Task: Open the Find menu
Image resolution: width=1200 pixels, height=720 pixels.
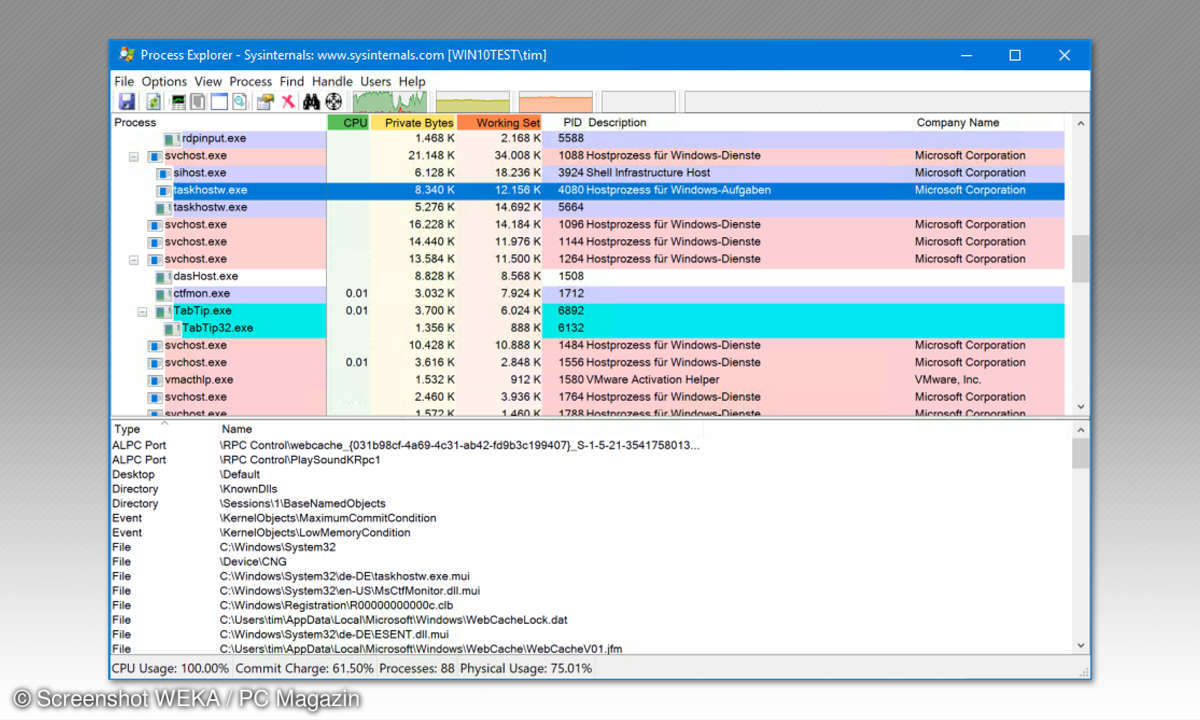Action: [x=292, y=81]
